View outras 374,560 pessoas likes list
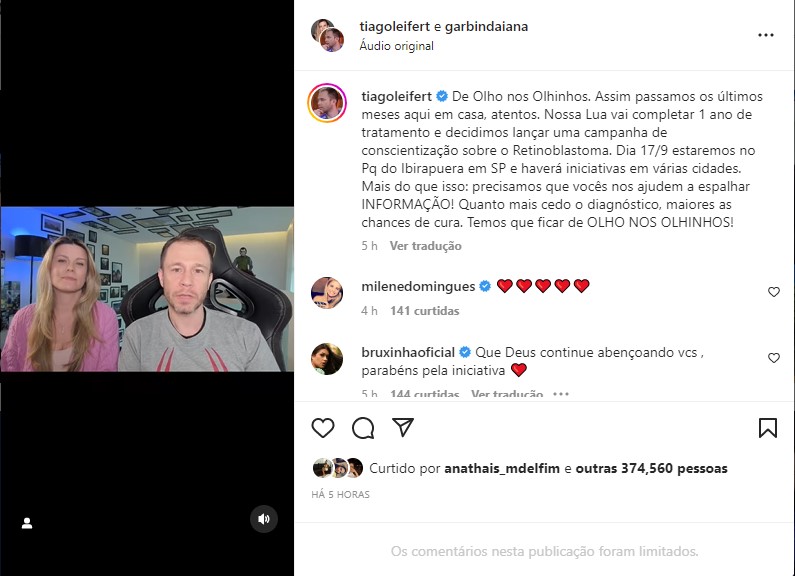The width and height of the screenshot is (795, 576). coord(652,469)
